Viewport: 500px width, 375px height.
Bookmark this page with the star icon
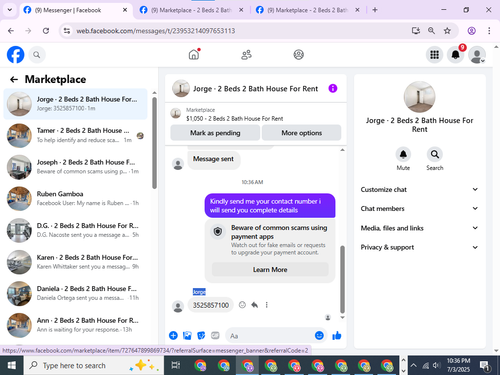tap(447, 31)
